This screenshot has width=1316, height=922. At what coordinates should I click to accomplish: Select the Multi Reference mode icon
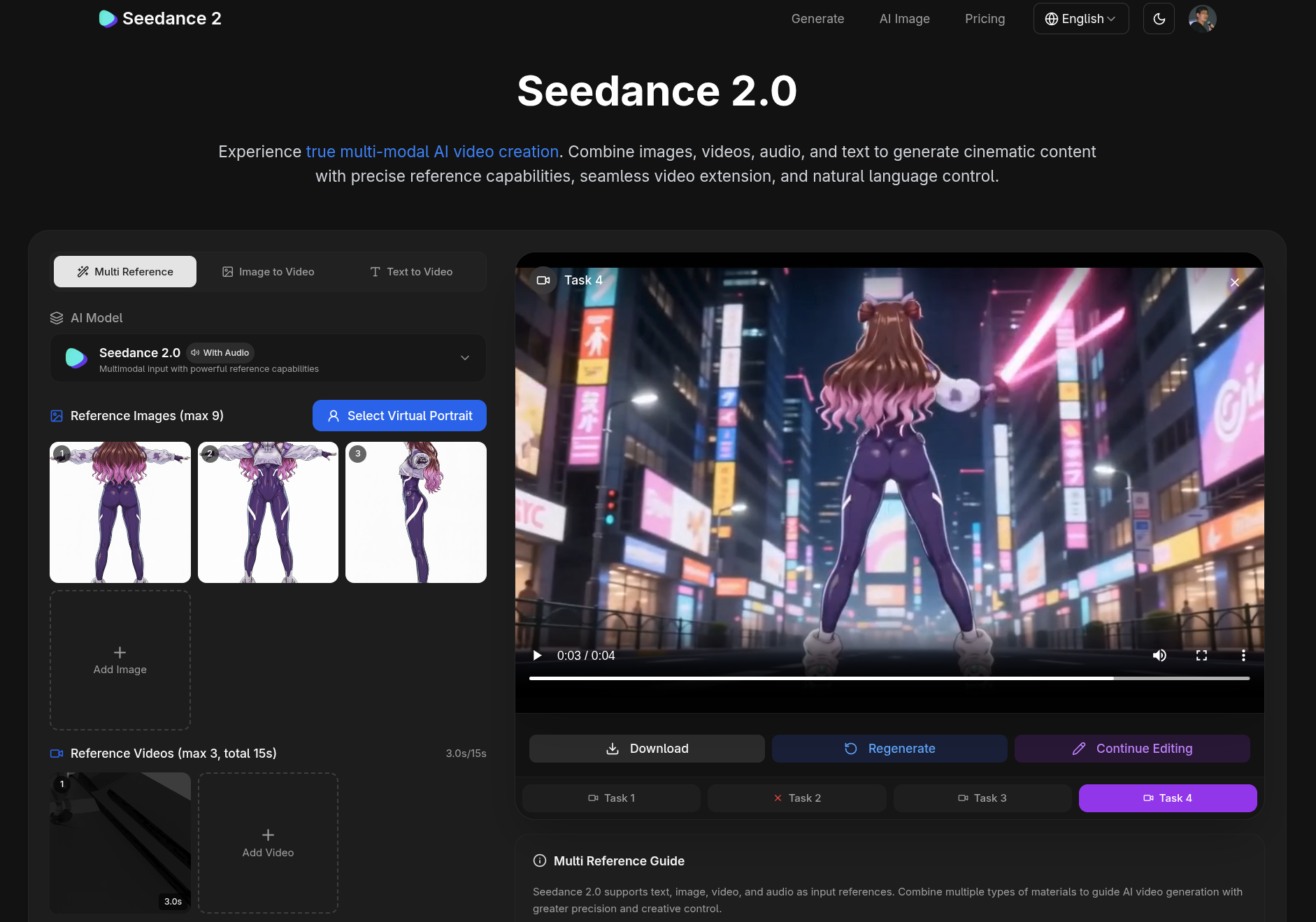point(83,271)
